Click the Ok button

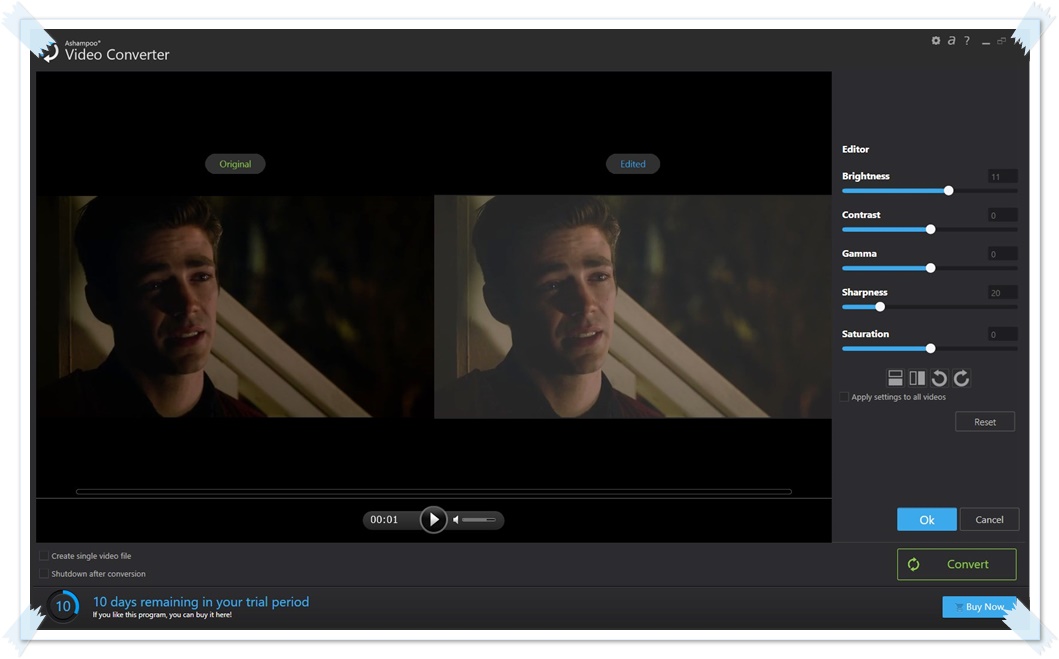click(x=927, y=520)
